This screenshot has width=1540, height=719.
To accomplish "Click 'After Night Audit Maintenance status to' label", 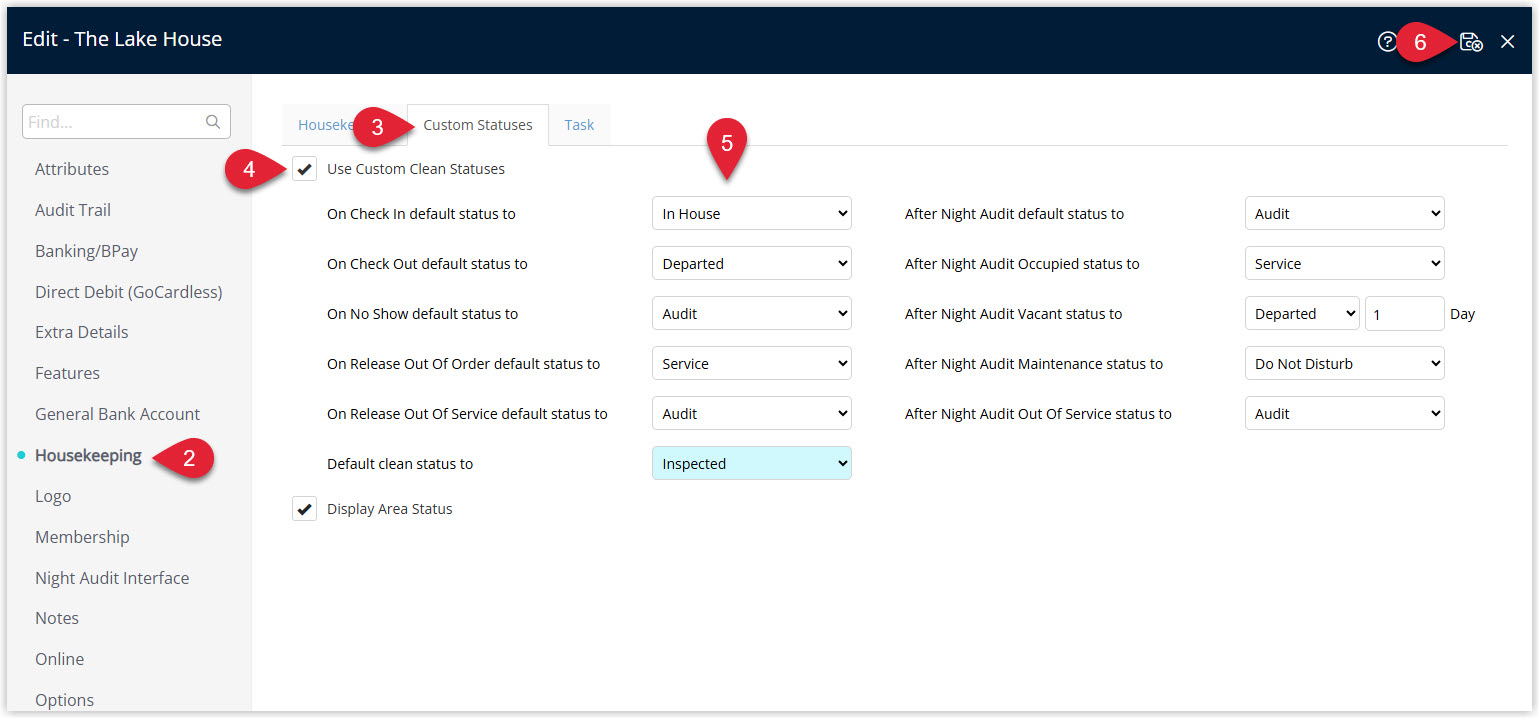I will [1034, 364].
